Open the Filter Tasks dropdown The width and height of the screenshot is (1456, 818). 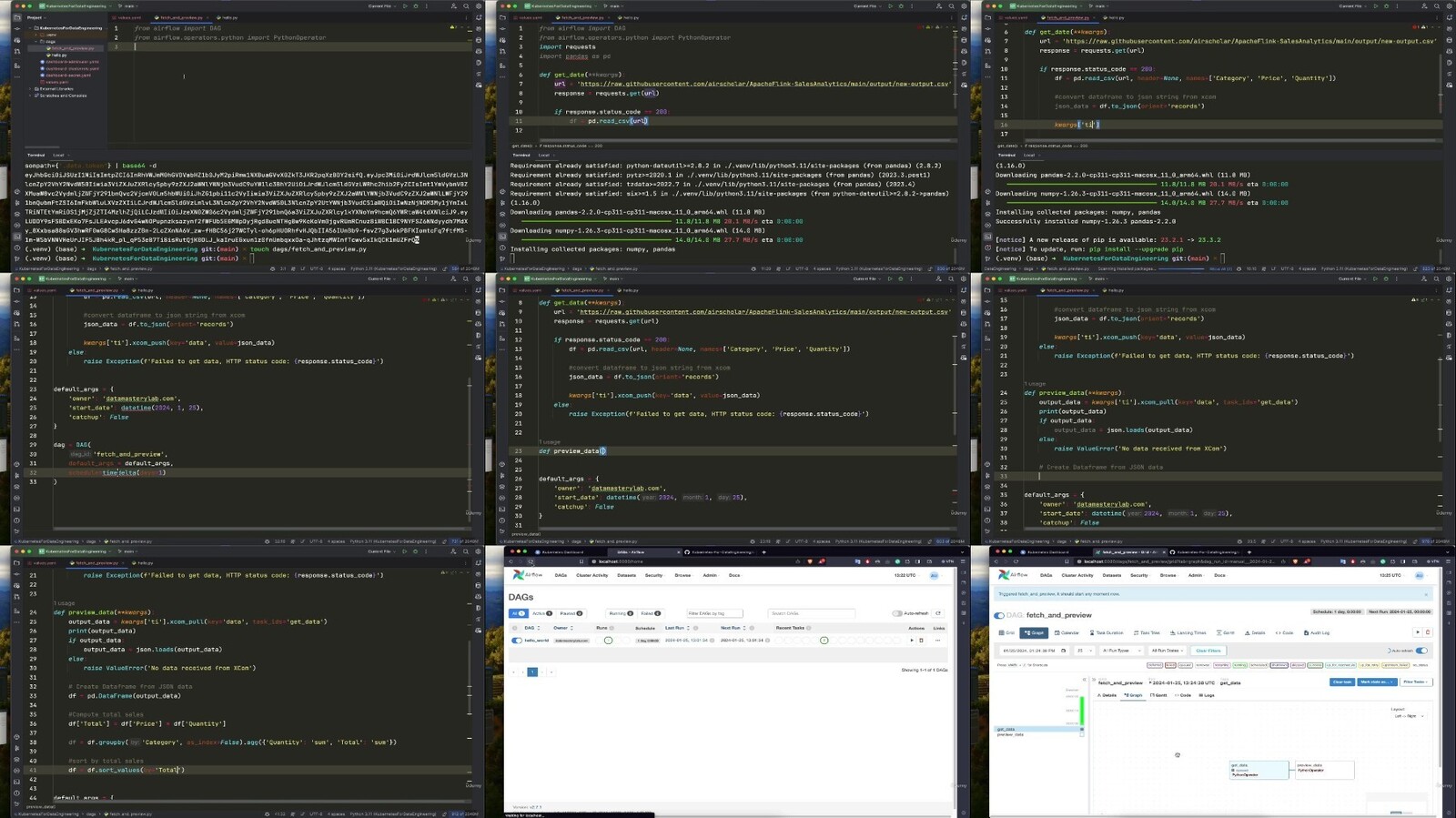pos(1414,682)
